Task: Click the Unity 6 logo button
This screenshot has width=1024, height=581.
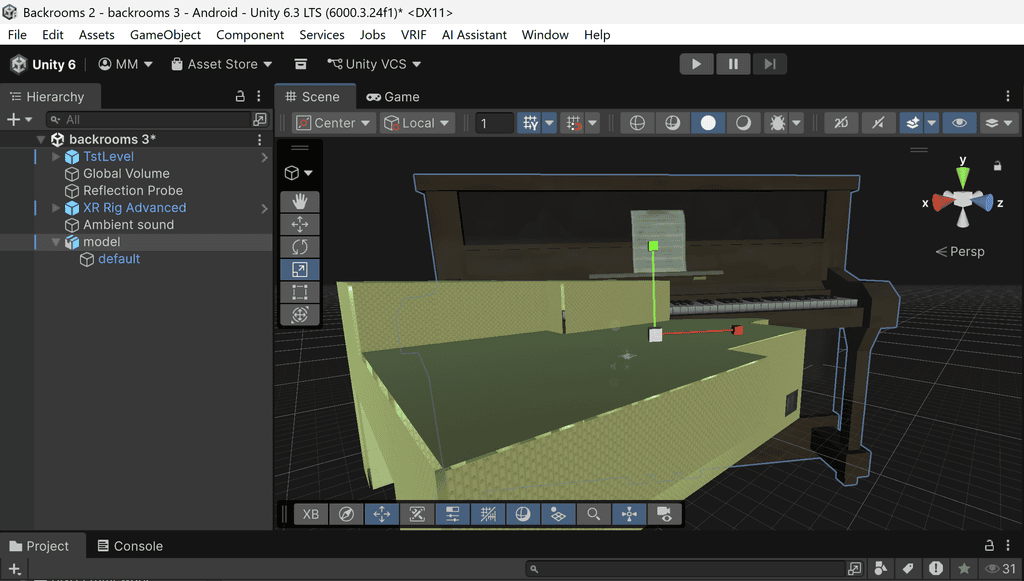Action: (43, 64)
